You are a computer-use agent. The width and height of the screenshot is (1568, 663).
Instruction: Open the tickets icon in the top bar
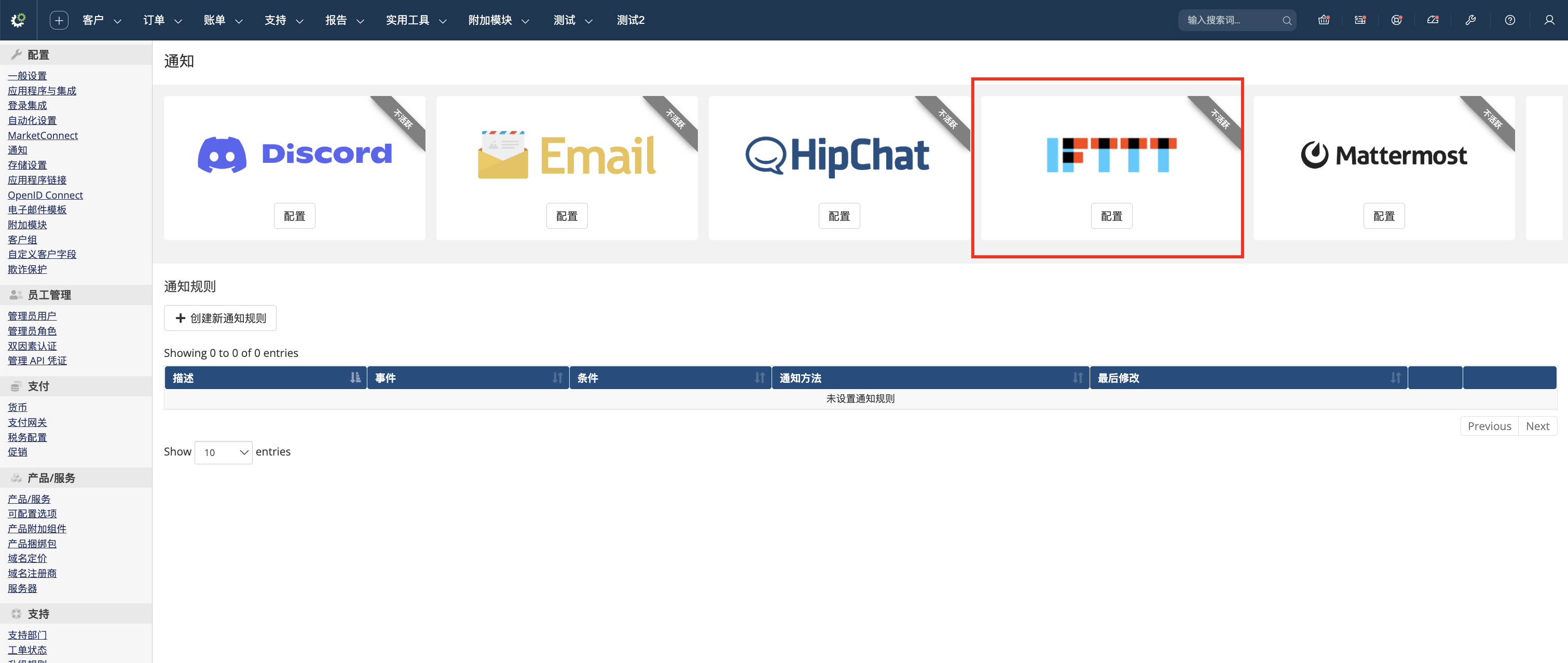[x=1360, y=20]
